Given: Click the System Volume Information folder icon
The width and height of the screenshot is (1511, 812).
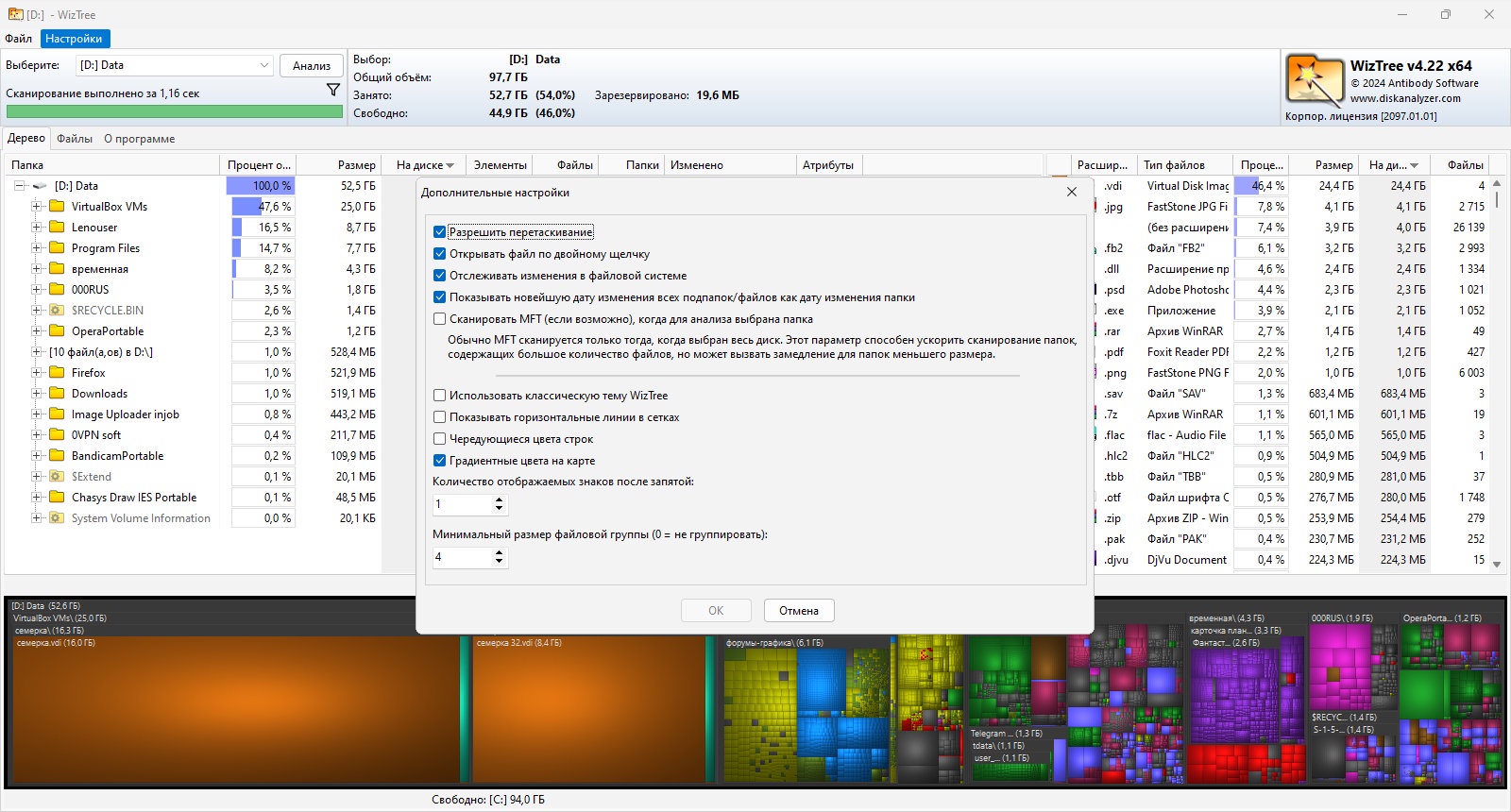Looking at the screenshot, I should tap(57, 517).
